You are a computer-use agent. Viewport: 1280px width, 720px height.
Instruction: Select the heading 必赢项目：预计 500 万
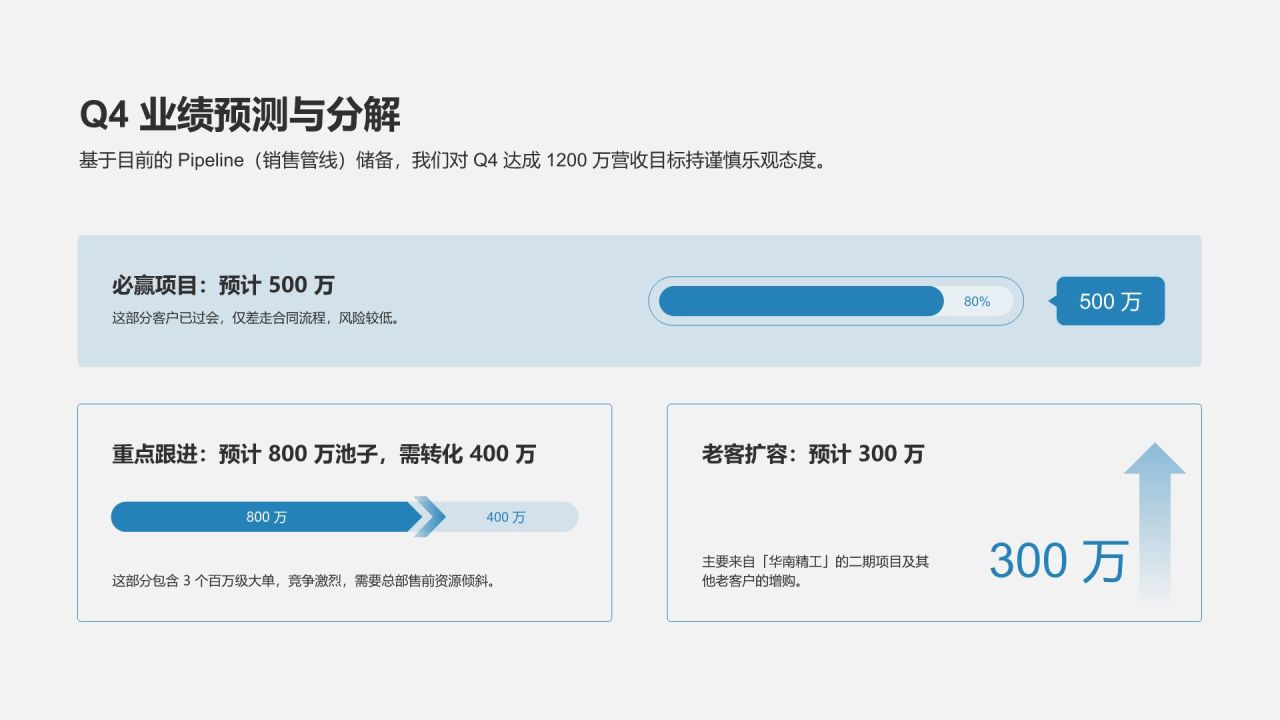(223, 285)
